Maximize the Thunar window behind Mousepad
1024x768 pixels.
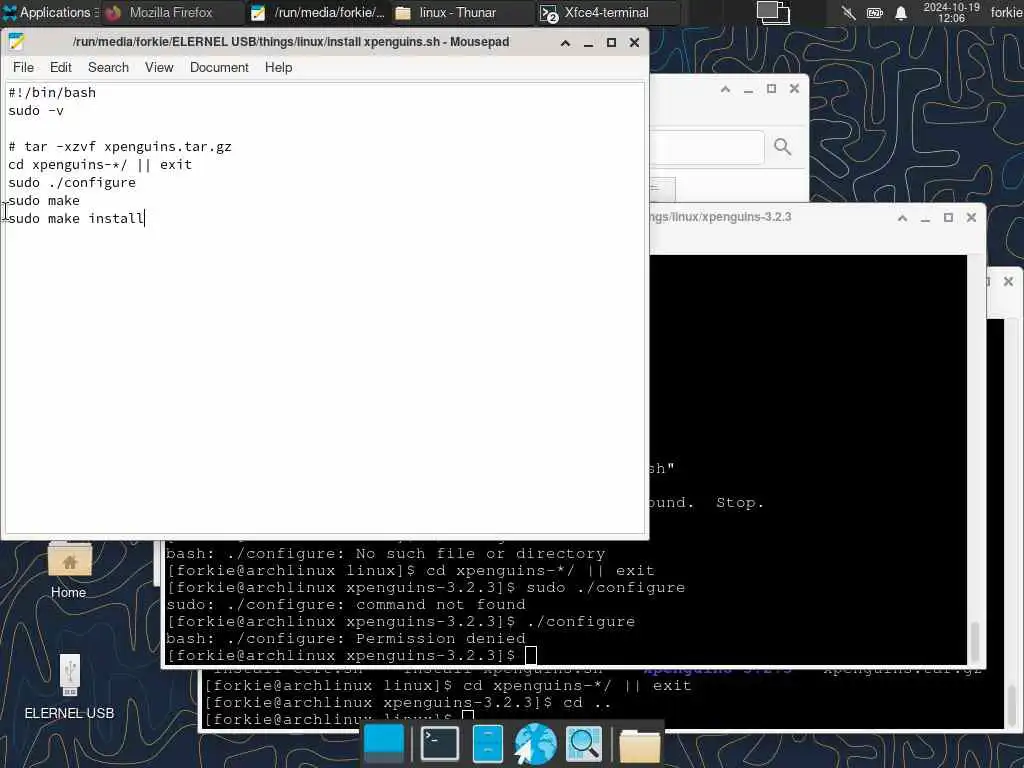[771, 89]
